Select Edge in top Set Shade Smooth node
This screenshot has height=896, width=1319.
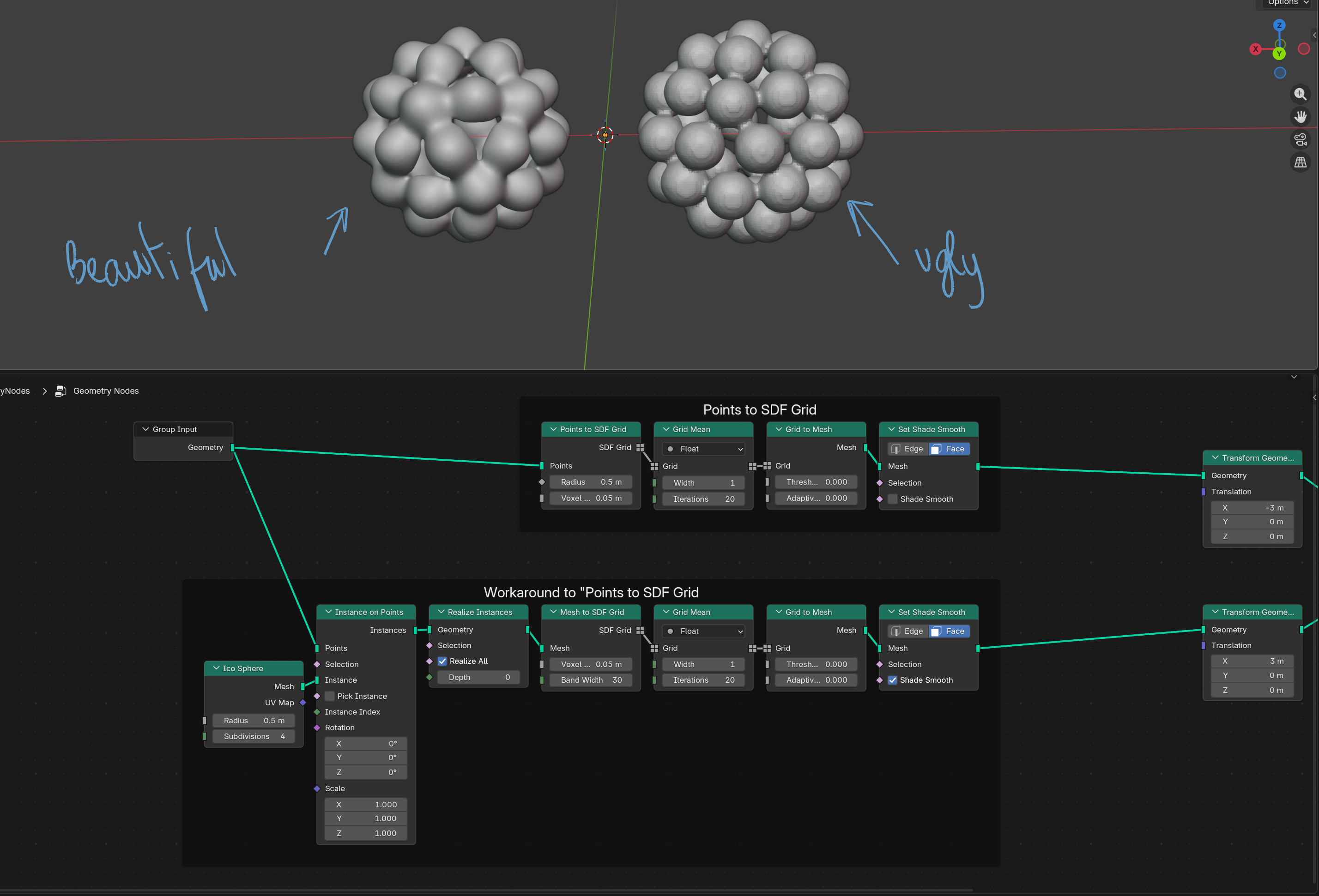[x=908, y=449]
